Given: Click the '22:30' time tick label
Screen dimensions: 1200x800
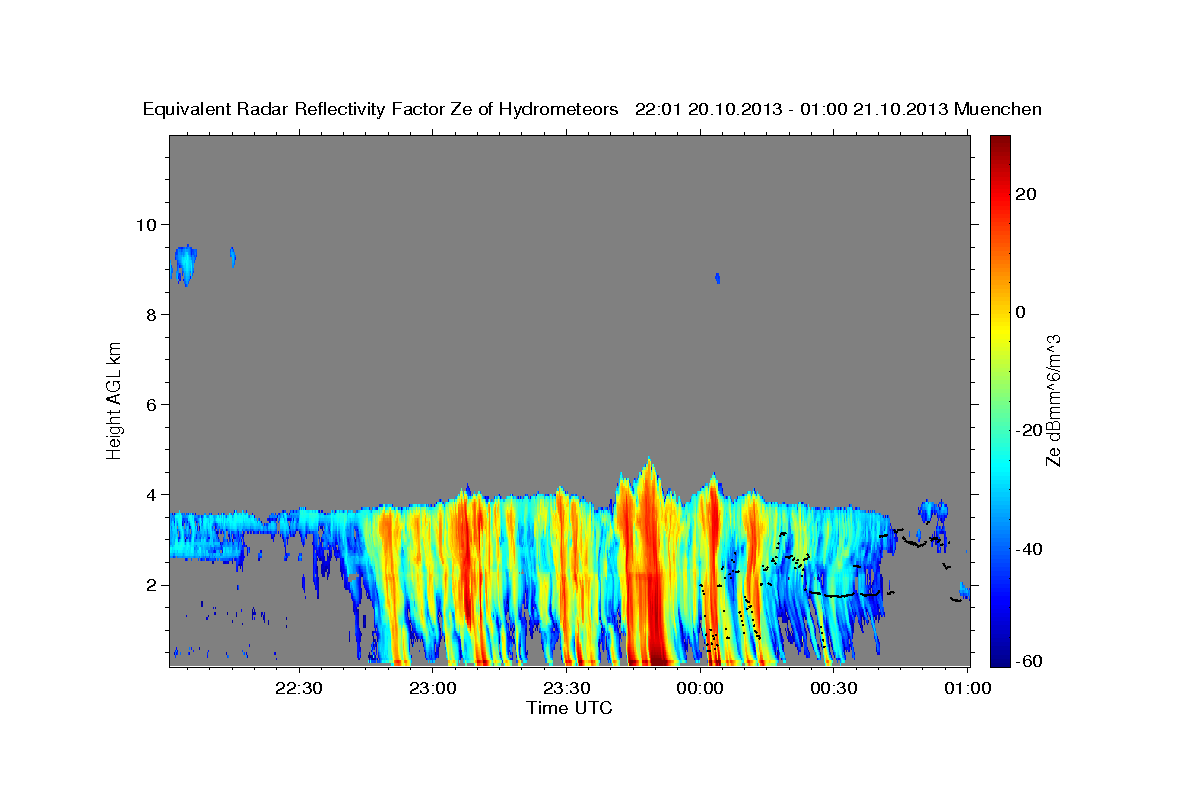Looking at the screenshot, I should click(x=299, y=688).
